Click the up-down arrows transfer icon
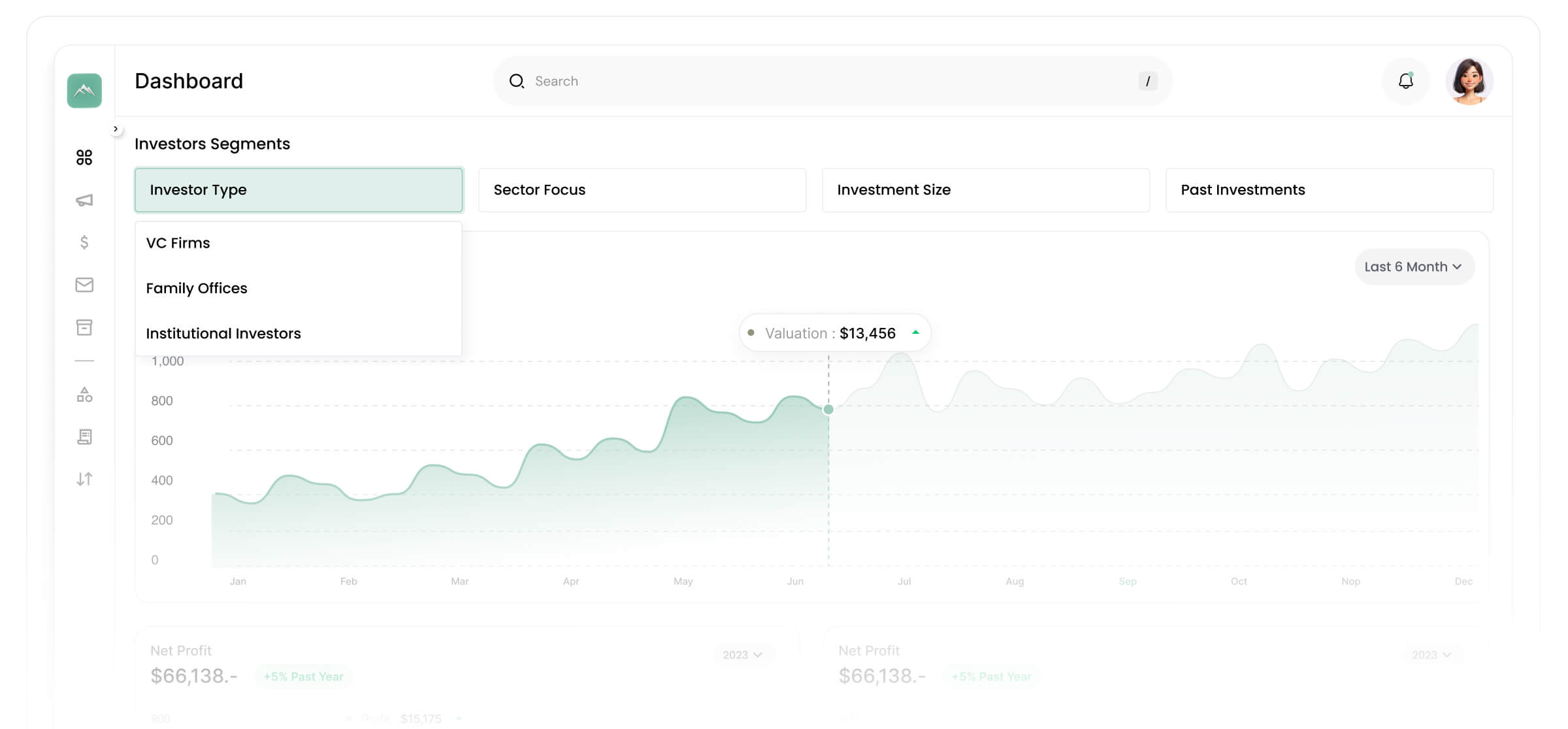1568x729 pixels. click(x=84, y=479)
